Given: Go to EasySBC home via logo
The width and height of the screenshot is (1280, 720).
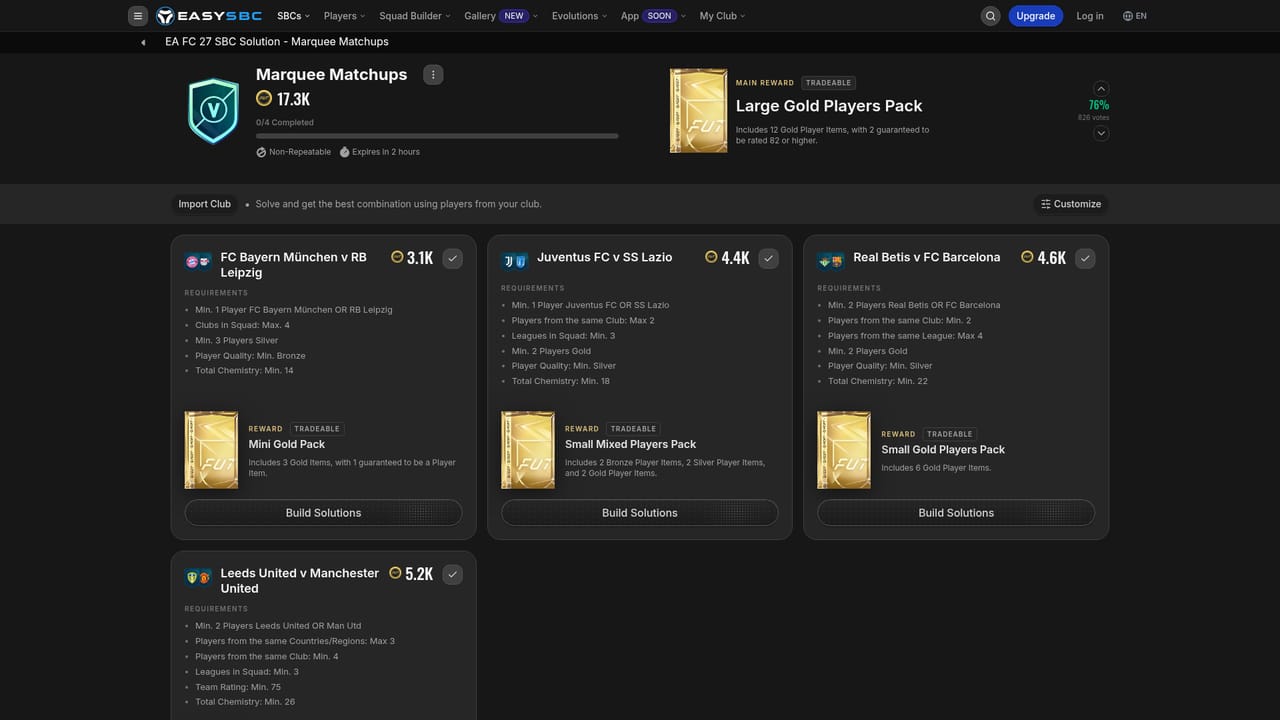Looking at the screenshot, I should coord(211,16).
